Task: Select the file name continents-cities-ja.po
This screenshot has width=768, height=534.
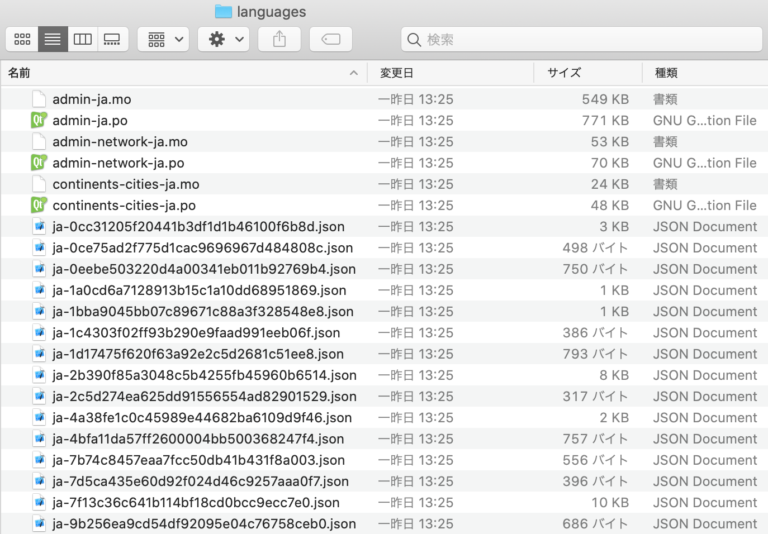Action: pos(124,205)
